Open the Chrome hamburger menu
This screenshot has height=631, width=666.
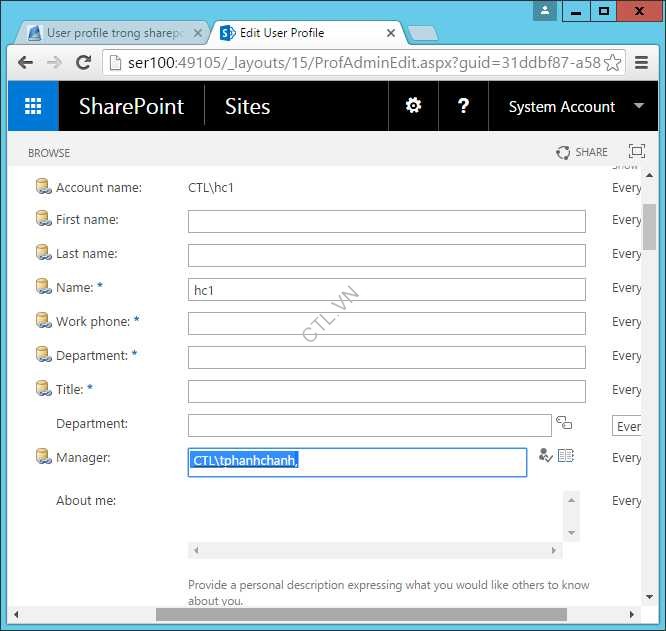pos(641,63)
